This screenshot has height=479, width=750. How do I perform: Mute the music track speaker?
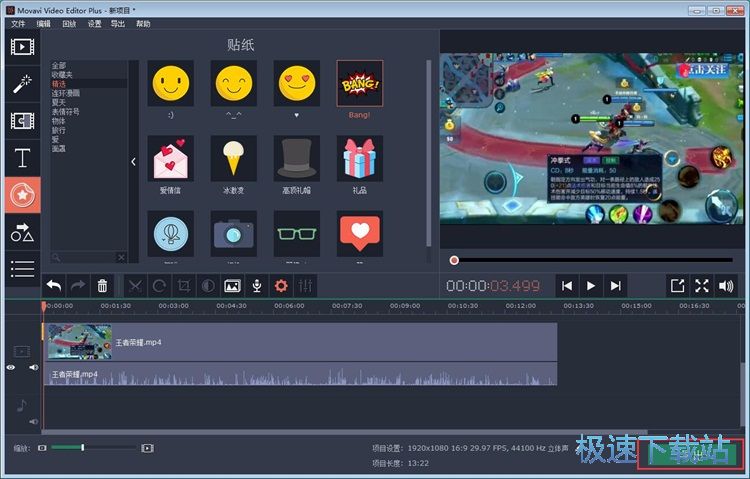(33, 422)
